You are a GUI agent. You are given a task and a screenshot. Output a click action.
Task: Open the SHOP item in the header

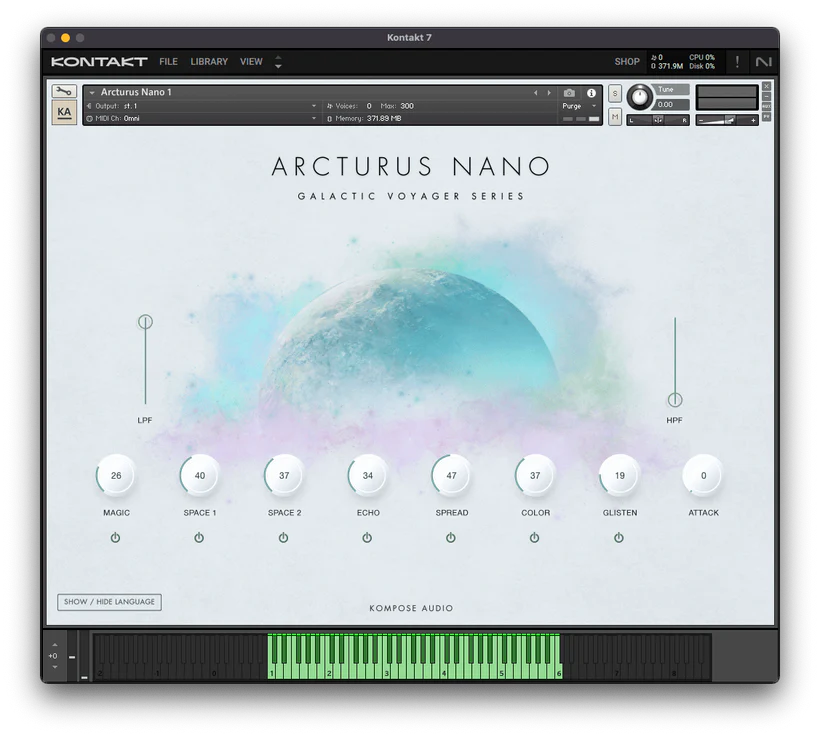627,61
